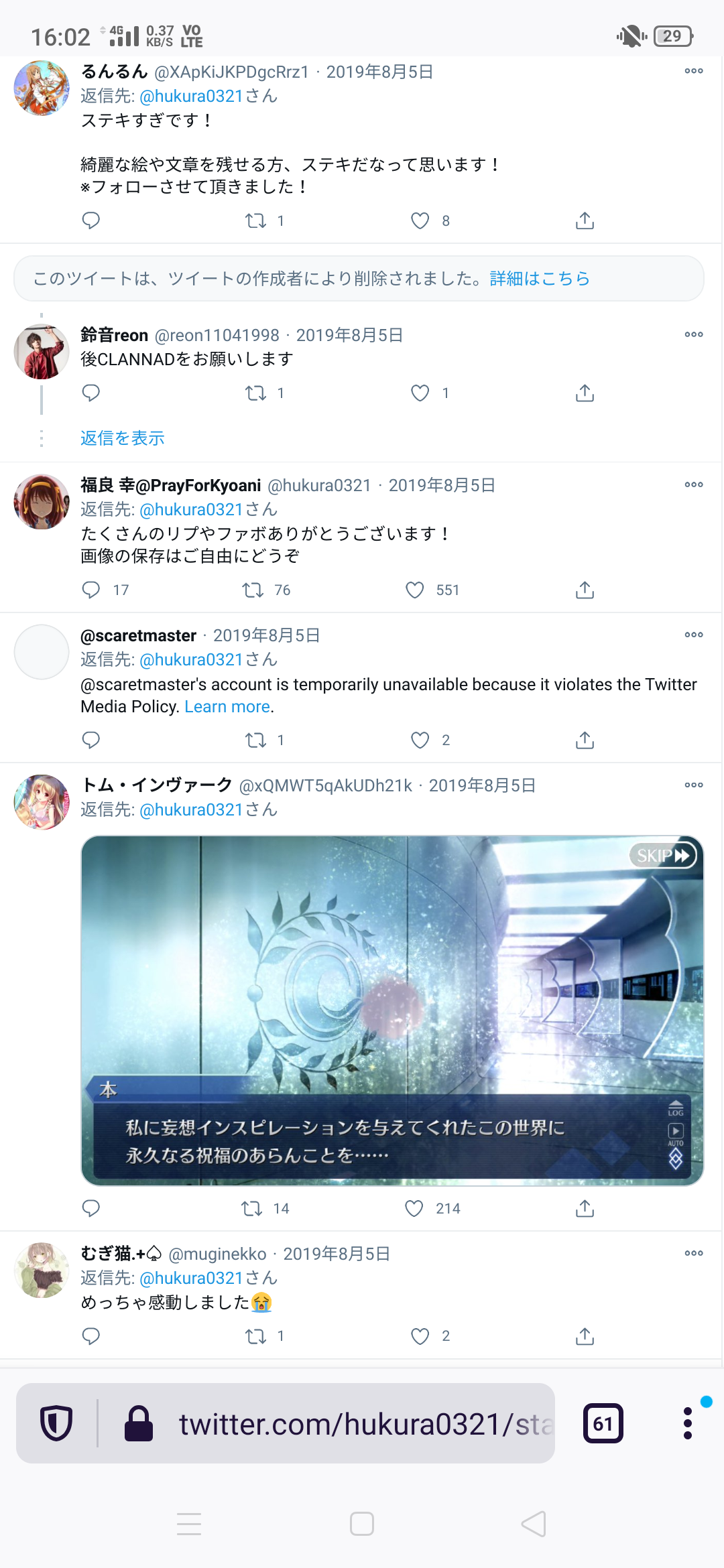Tap the tracking protection shield icon
The width and height of the screenshot is (724, 1568).
pyautogui.click(x=56, y=1423)
